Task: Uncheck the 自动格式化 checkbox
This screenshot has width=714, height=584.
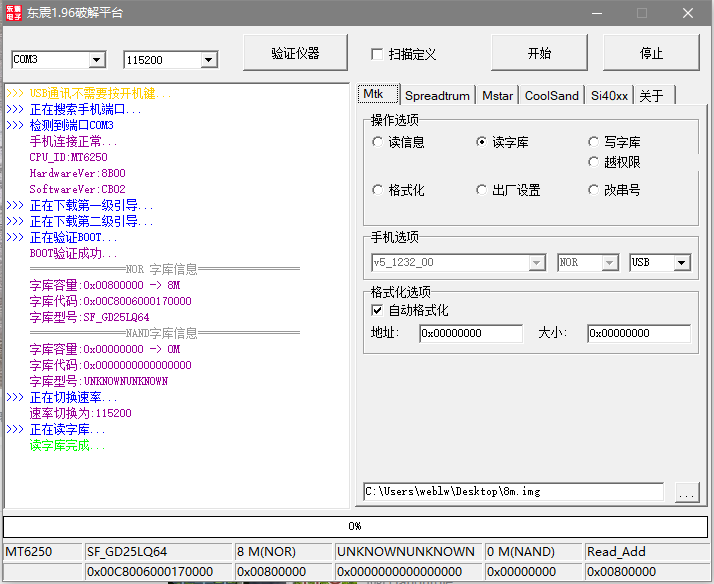Action: (378, 311)
